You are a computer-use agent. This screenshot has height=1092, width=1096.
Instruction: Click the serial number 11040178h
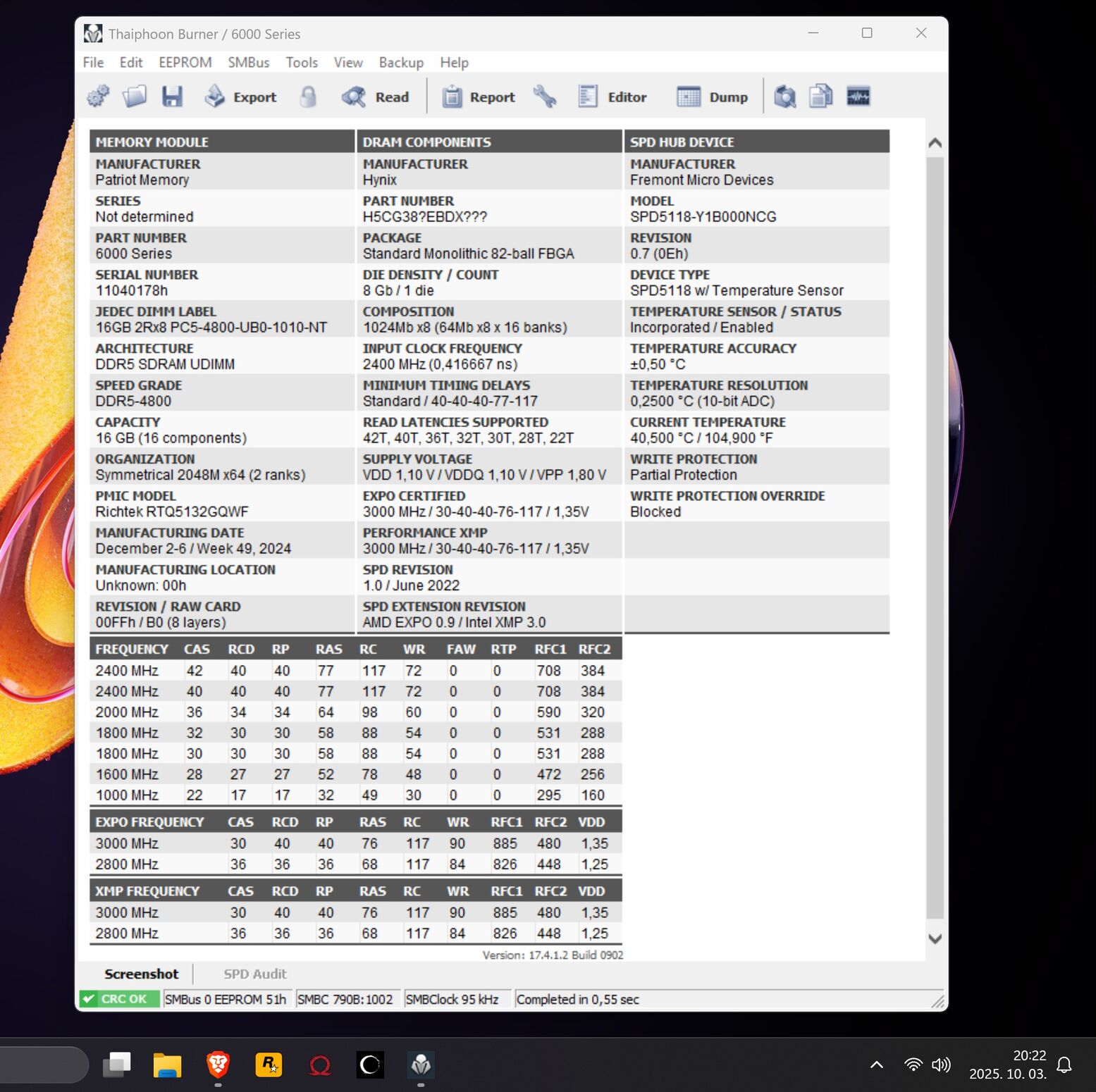point(132,290)
